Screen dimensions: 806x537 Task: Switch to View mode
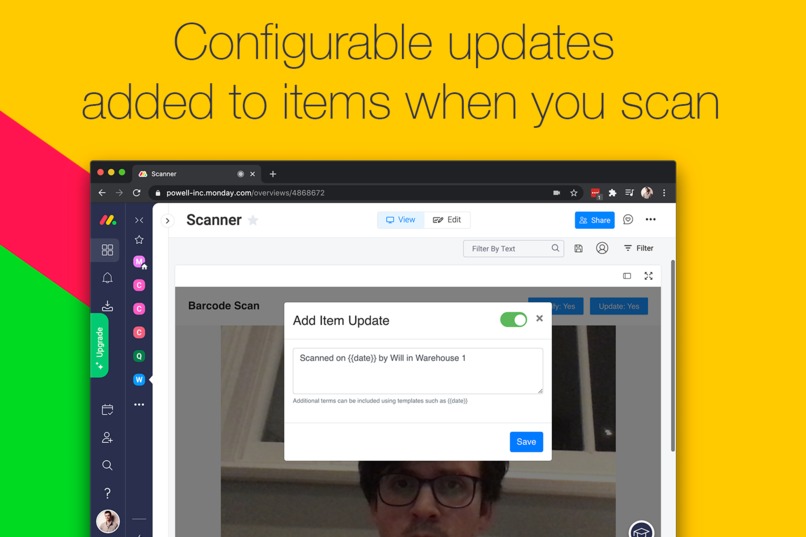tap(400, 220)
